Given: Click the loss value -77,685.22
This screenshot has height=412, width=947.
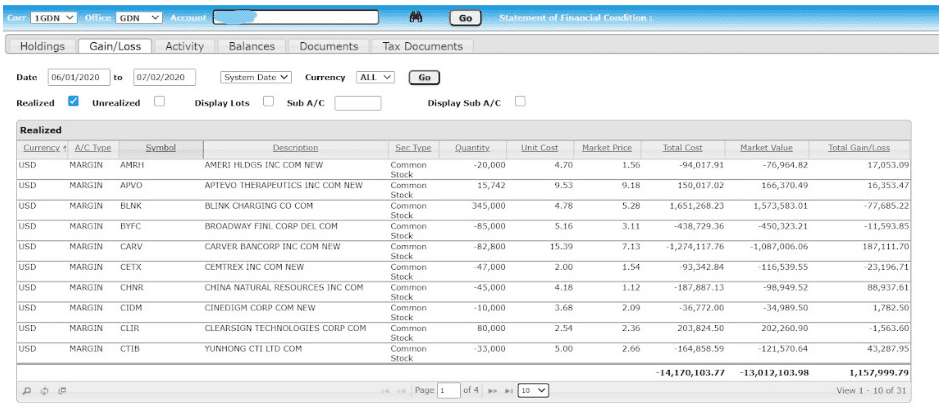Looking at the screenshot, I should coord(884,205).
